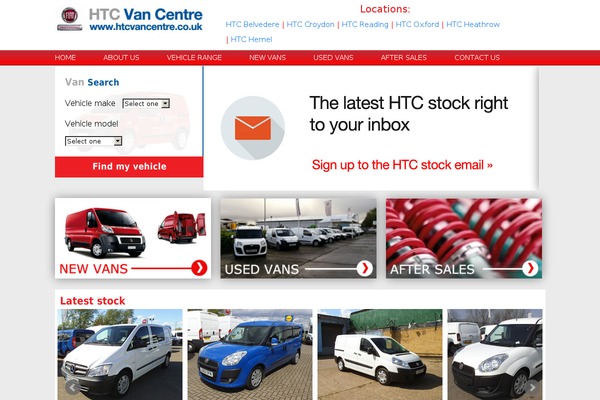Select About Us in the navigation bar
Image resolution: width=600 pixels, height=400 pixels.
click(x=121, y=57)
